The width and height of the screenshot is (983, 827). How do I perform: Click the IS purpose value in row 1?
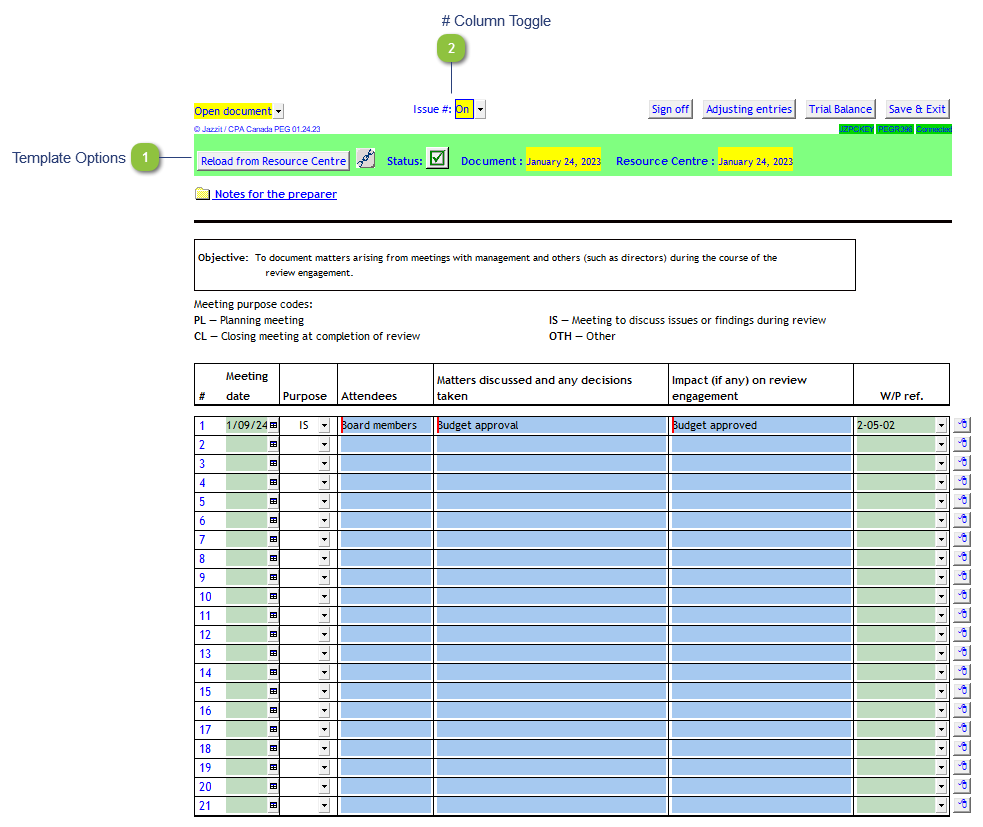(303, 425)
